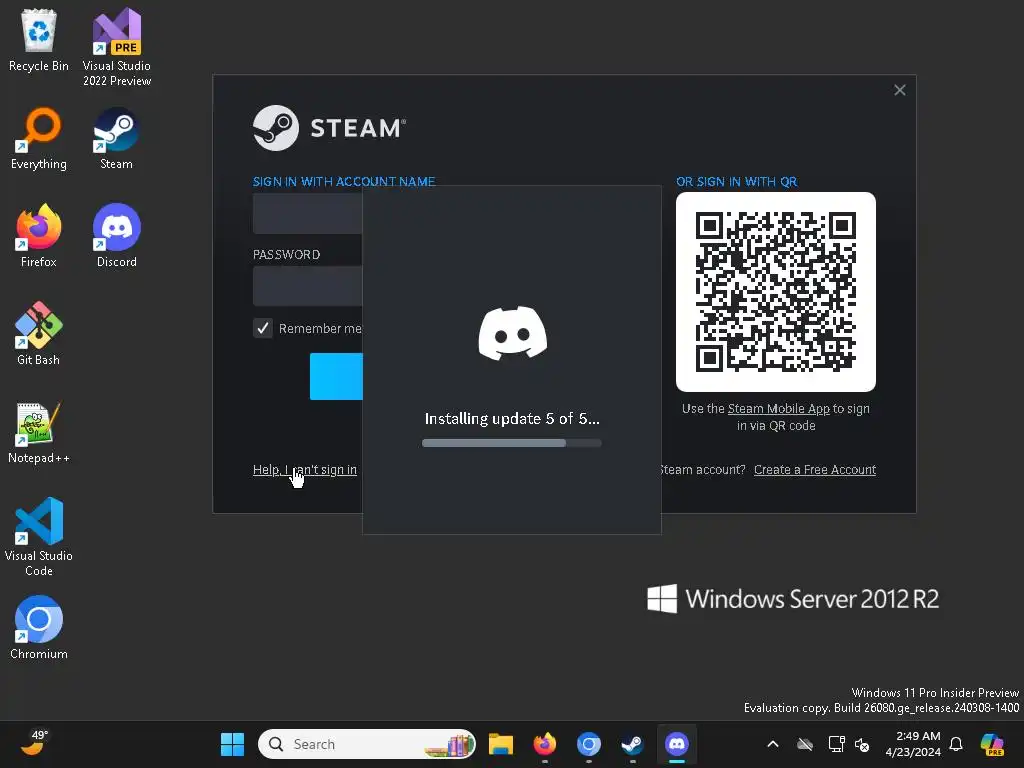
Task: Click 'Installing update 5 of 5...' text
Action: click(x=512, y=419)
